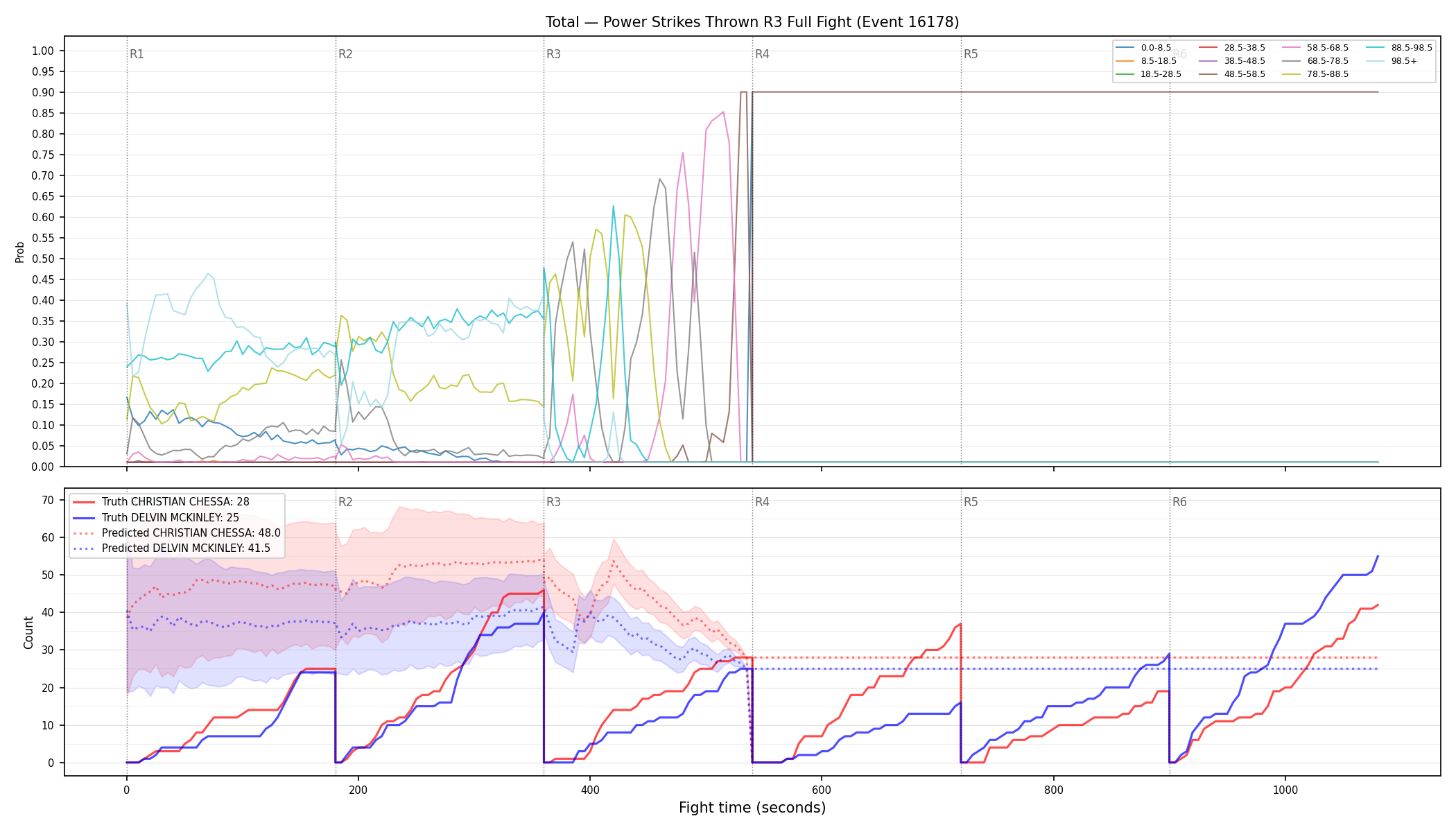Viewport: 1456px width, 832px height.
Task: Click the 'Fight time (seconds)' axis label
Action: pos(752,808)
